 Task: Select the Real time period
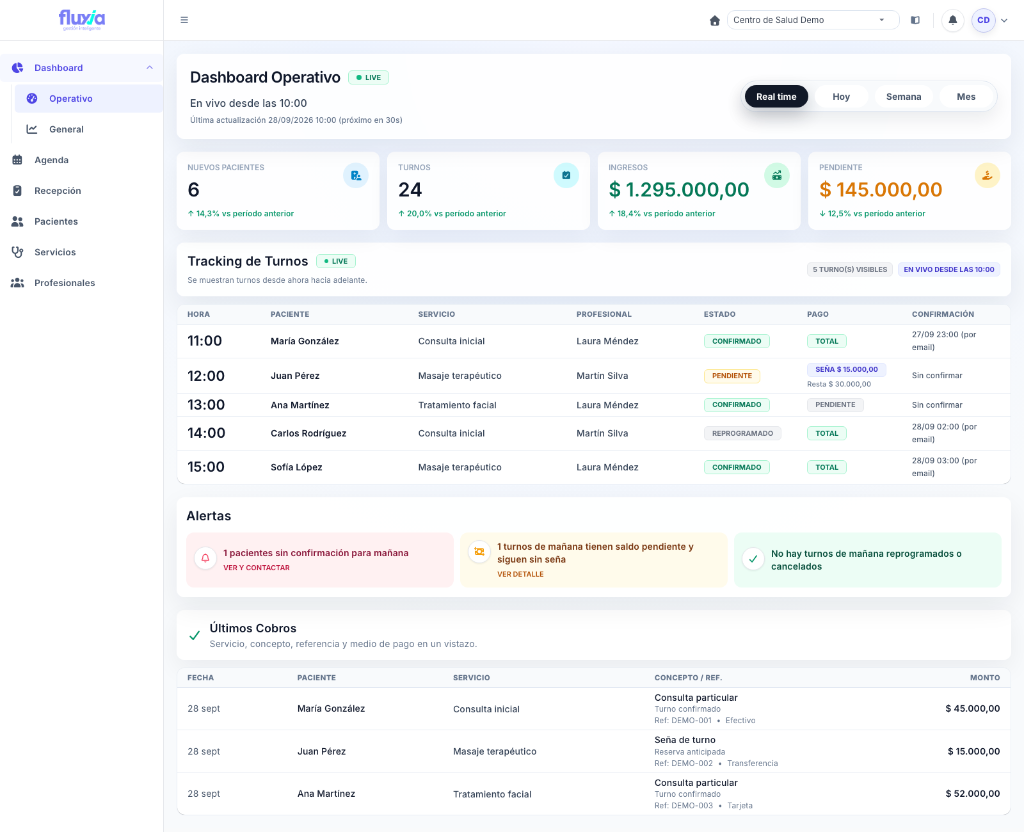(x=776, y=97)
